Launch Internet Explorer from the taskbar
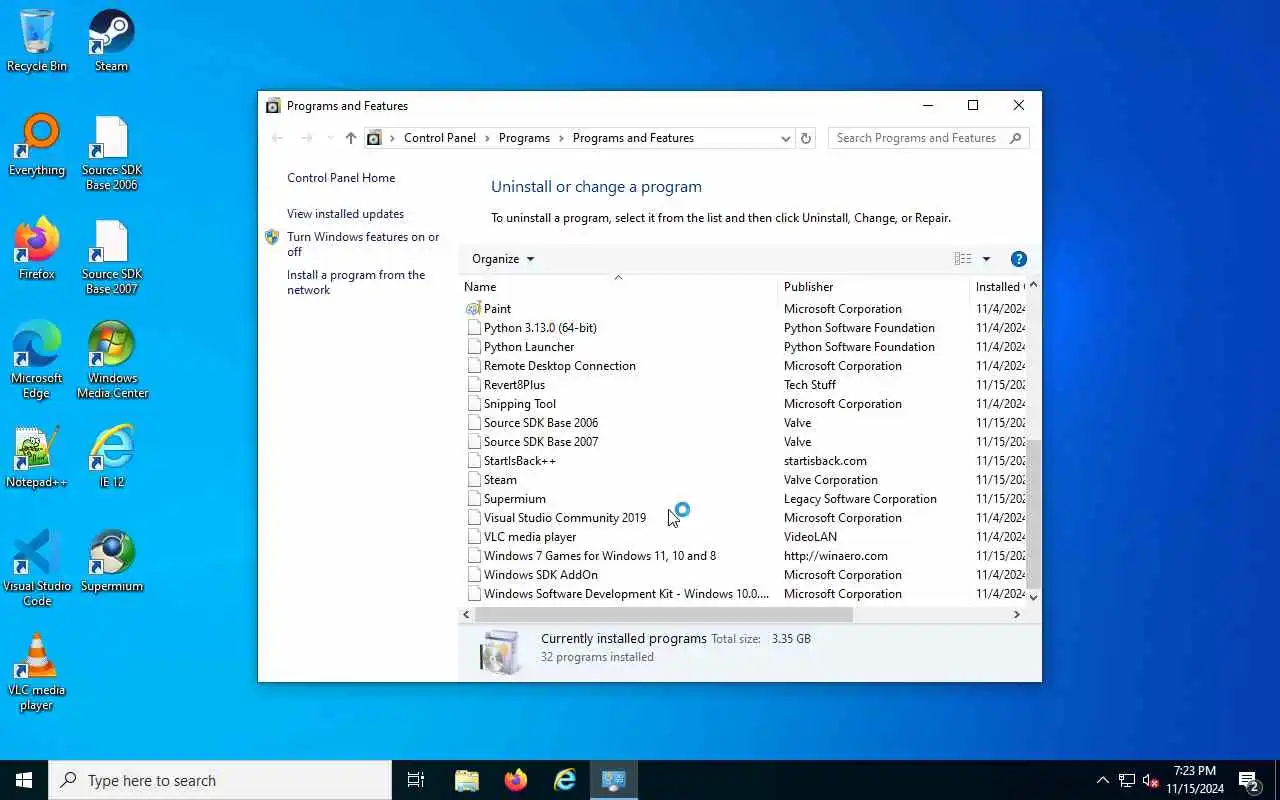Viewport: 1280px width, 800px height. point(565,780)
